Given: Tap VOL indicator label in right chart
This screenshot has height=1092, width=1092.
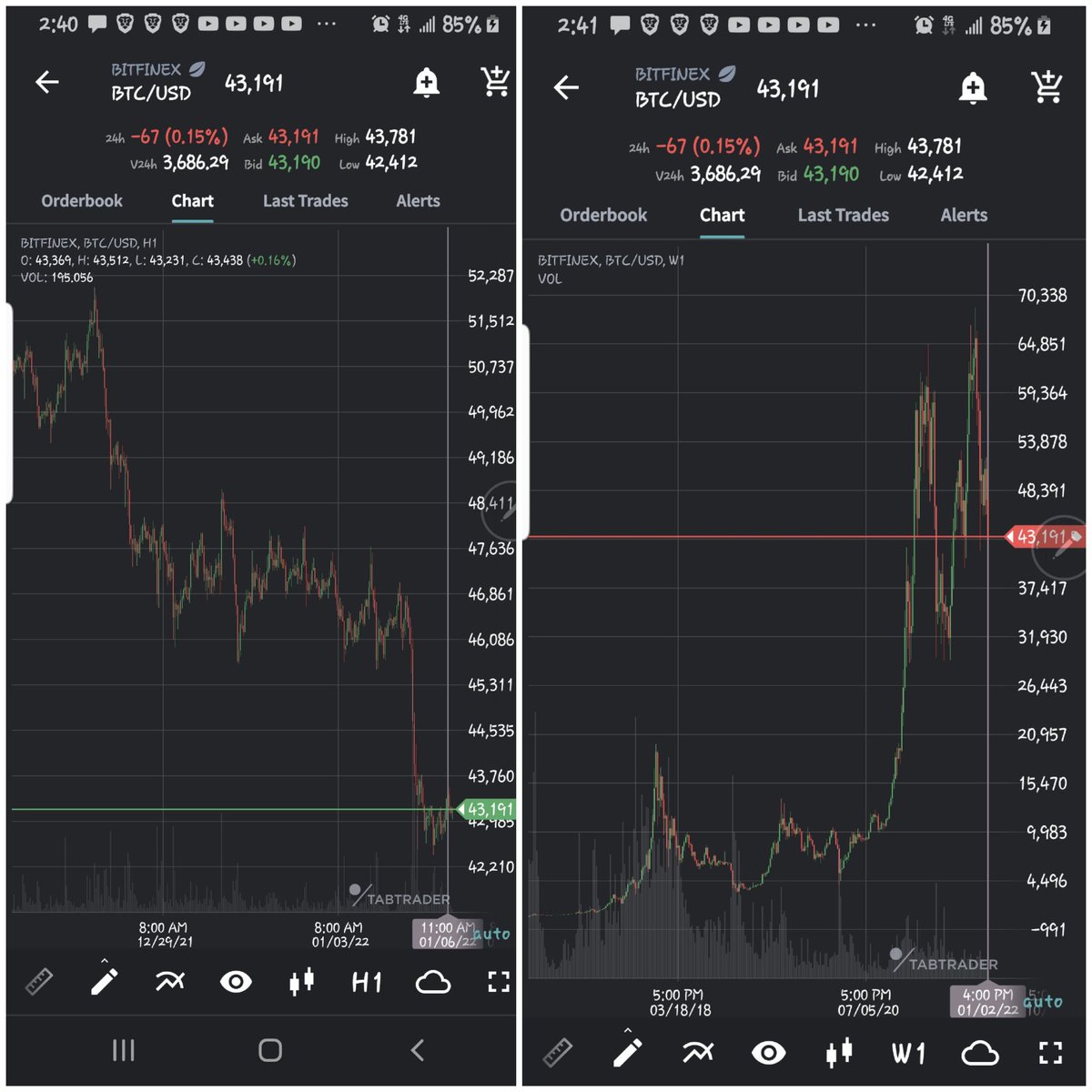Looking at the screenshot, I should click(x=550, y=279).
